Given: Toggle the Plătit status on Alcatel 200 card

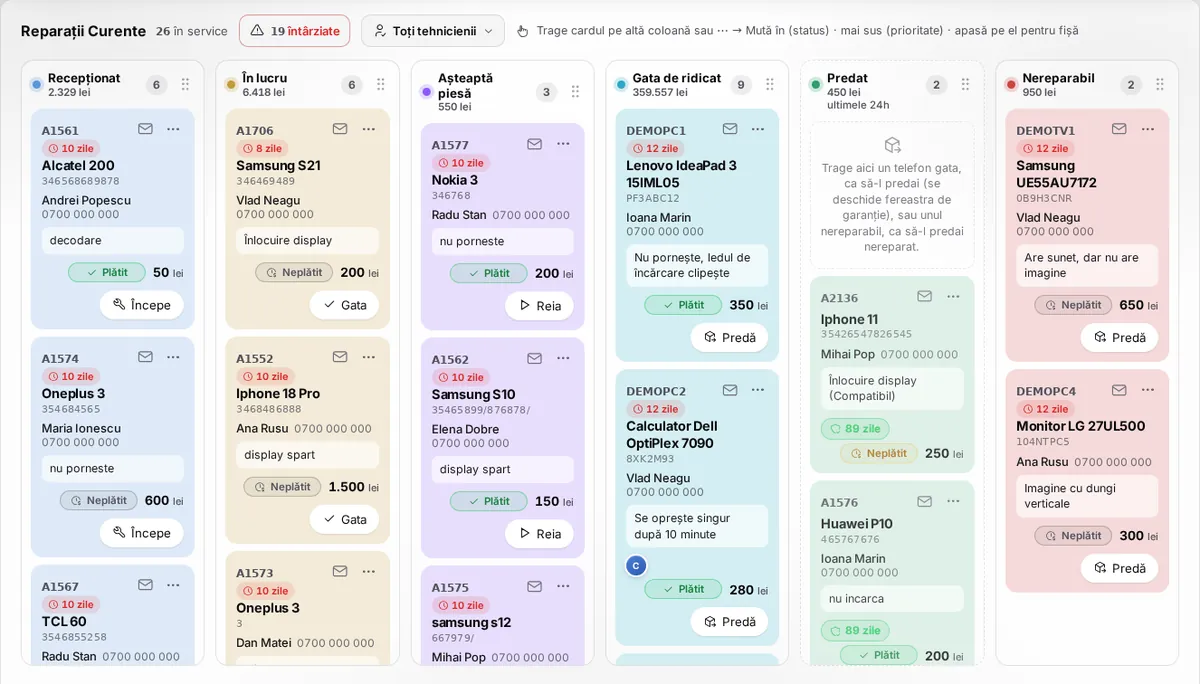Looking at the screenshot, I should pos(107,272).
